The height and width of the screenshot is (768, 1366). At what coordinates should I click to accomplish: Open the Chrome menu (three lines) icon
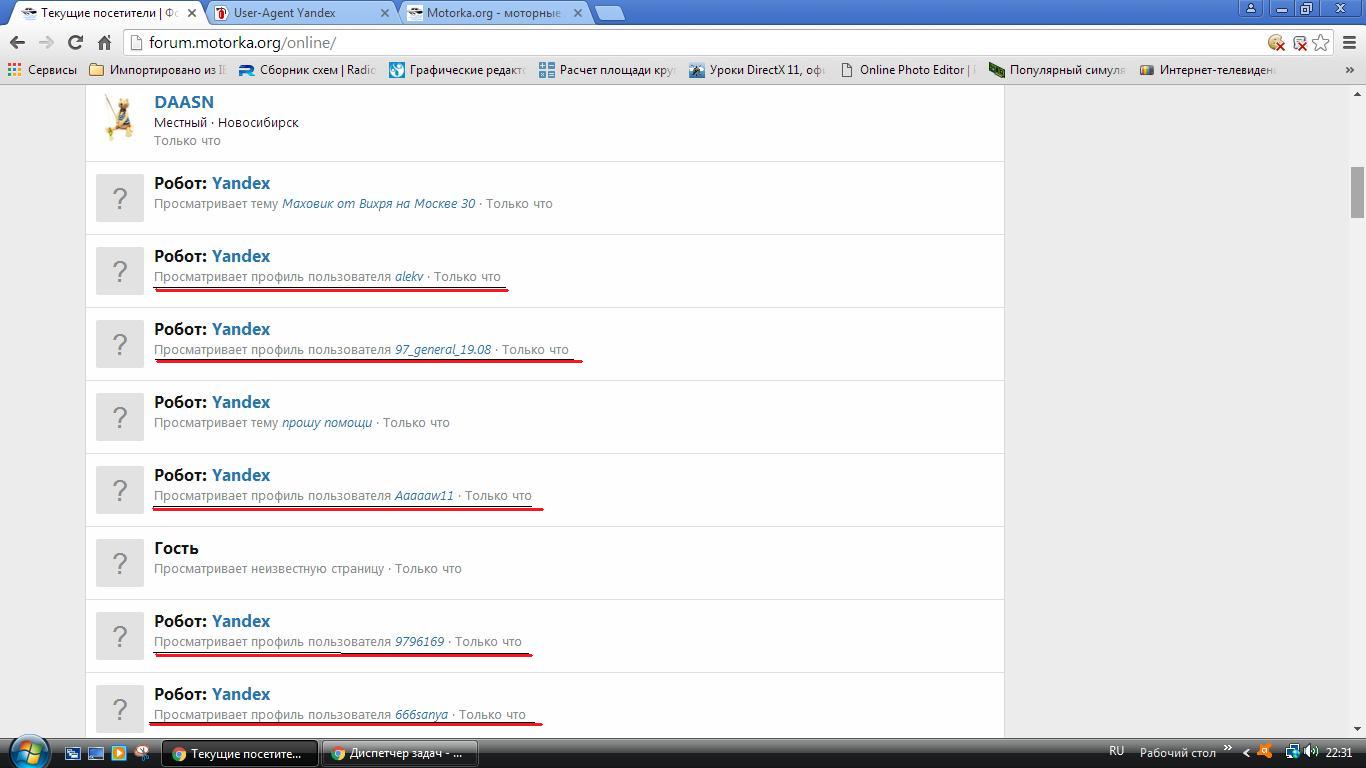pos(1349,42)
